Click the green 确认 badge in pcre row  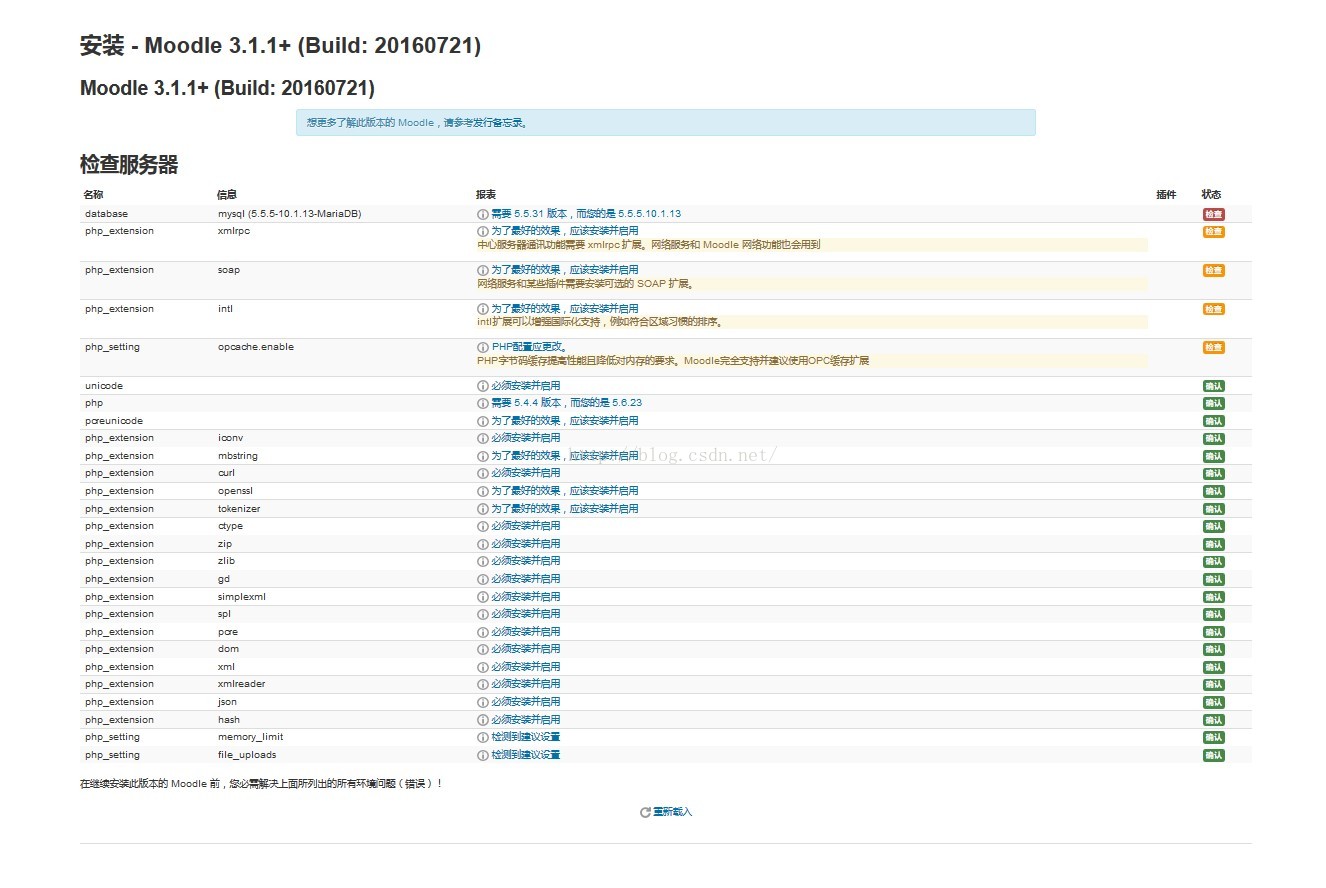tap(1213, 632)
